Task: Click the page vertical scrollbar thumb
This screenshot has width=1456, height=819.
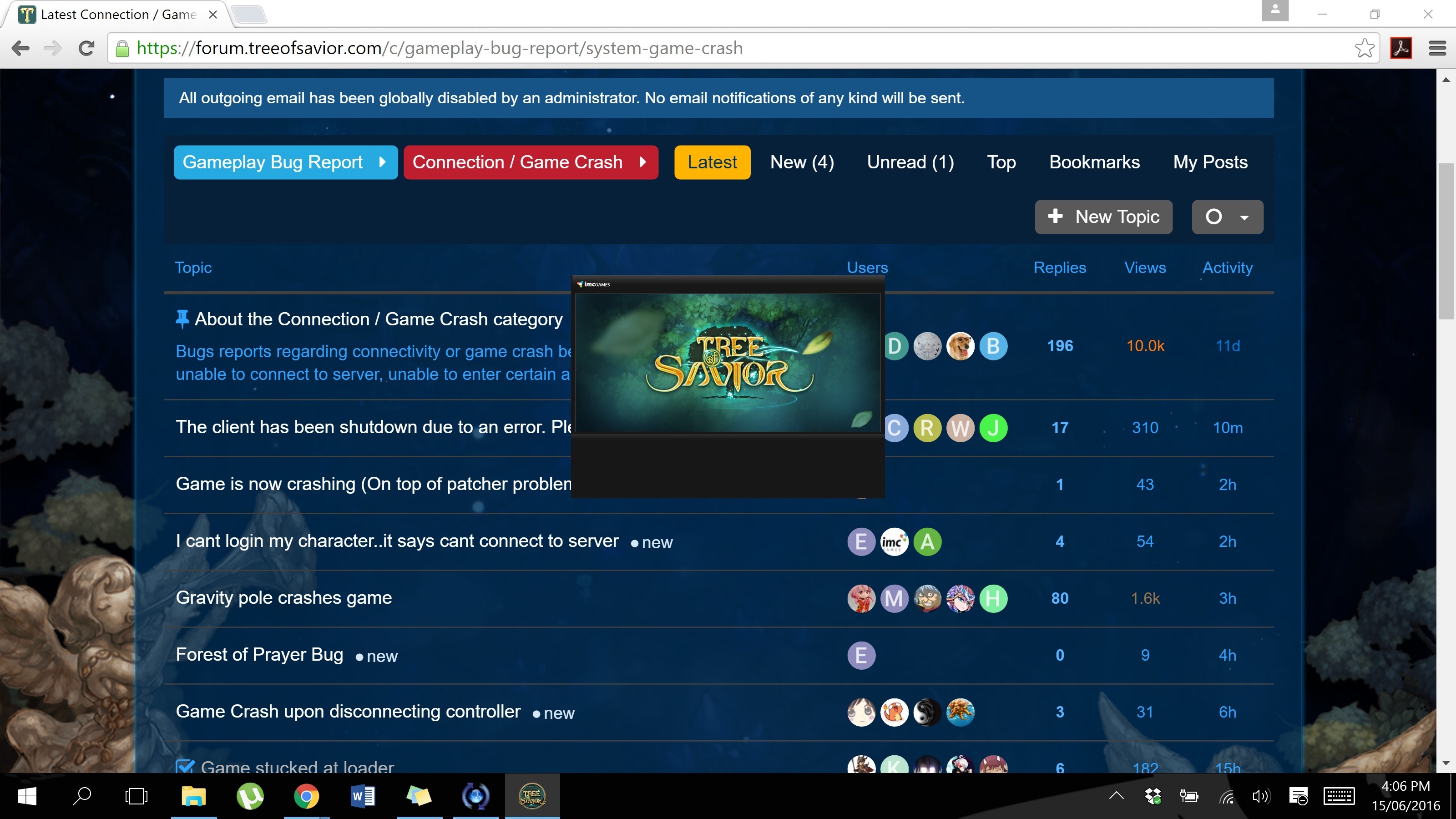Action: (x=1446, y=240)
